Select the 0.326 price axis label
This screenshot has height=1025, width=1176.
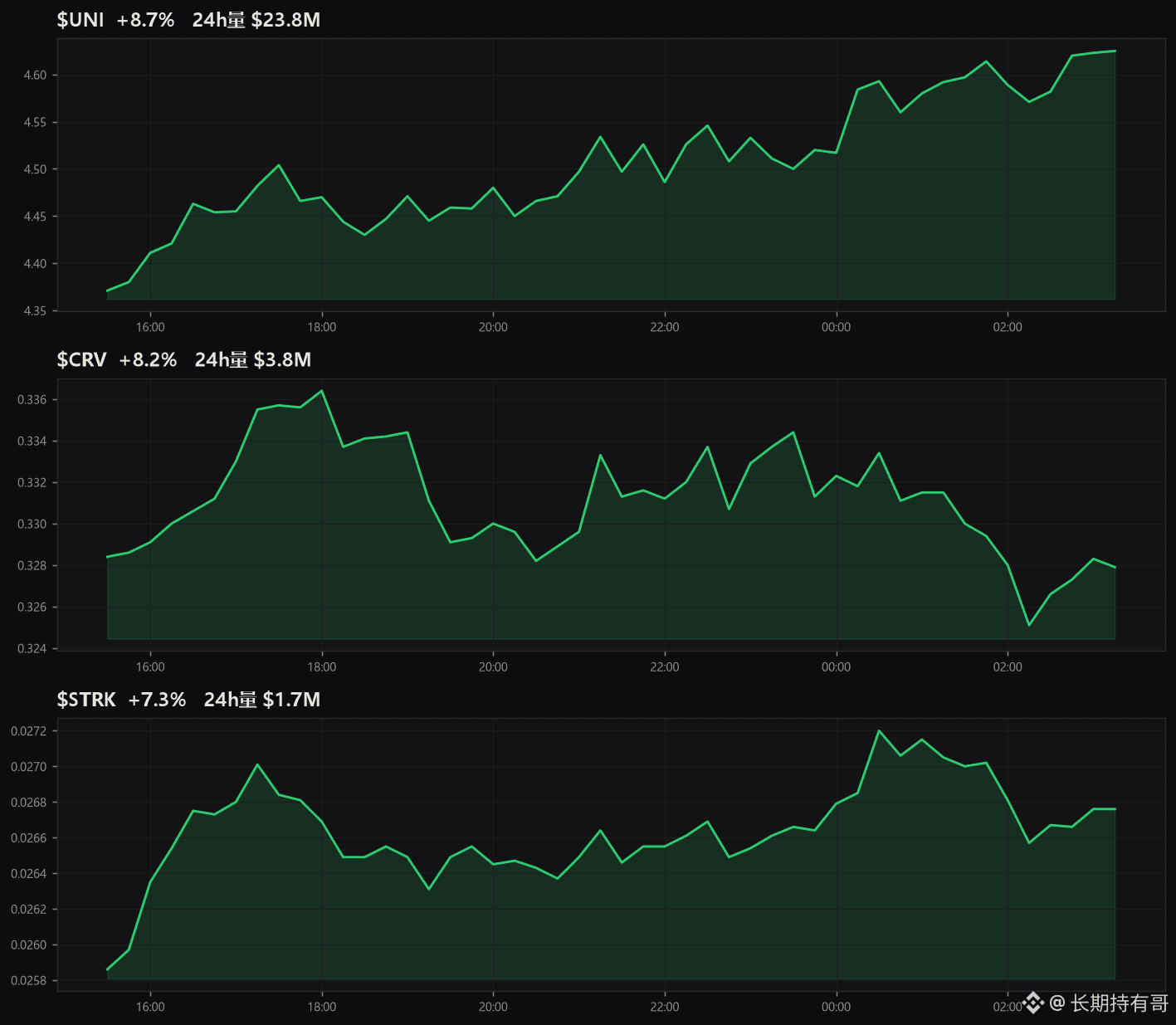point(32,608)
